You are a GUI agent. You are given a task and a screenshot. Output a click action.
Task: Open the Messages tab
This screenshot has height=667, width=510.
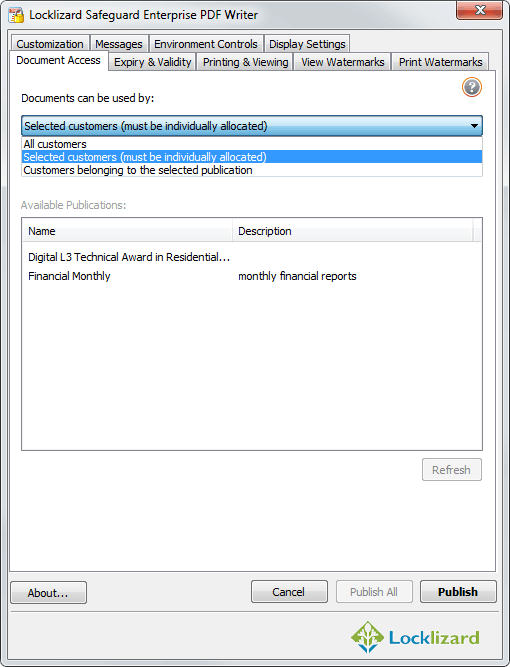click(119, 44)
